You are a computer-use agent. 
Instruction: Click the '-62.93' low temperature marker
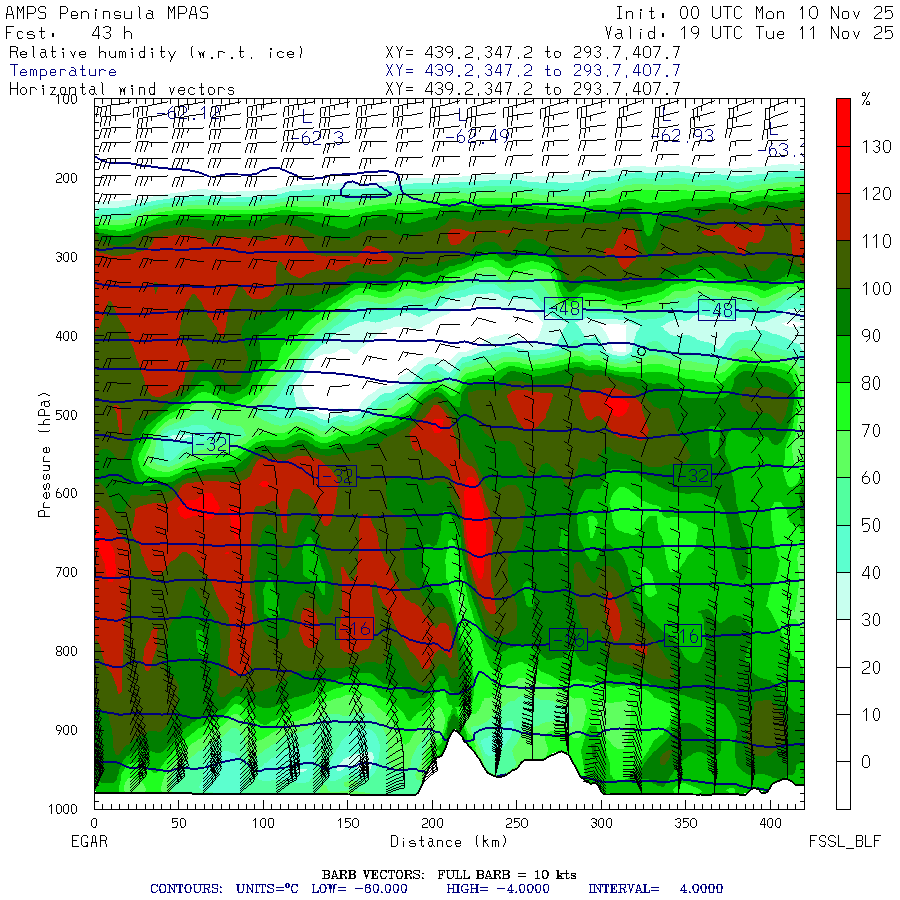(683, 136)
